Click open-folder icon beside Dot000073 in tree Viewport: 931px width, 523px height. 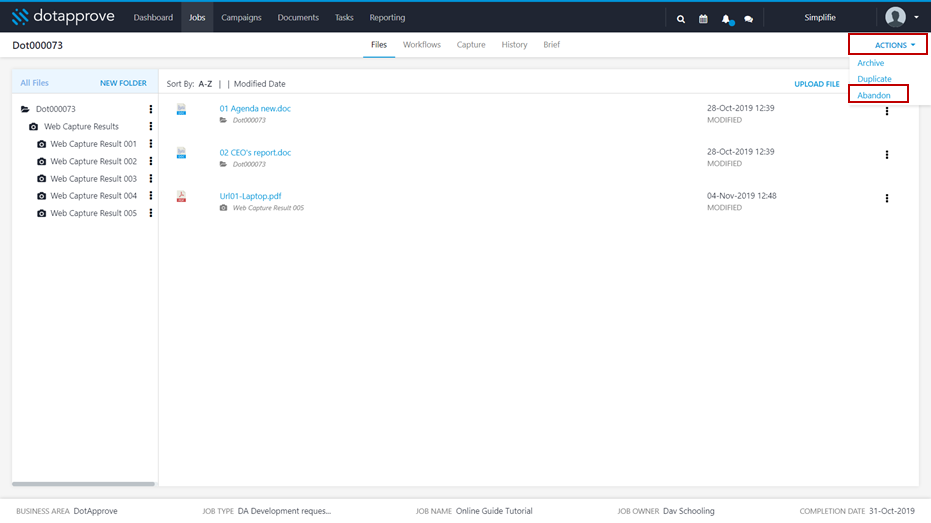click(x=25, y=109)
